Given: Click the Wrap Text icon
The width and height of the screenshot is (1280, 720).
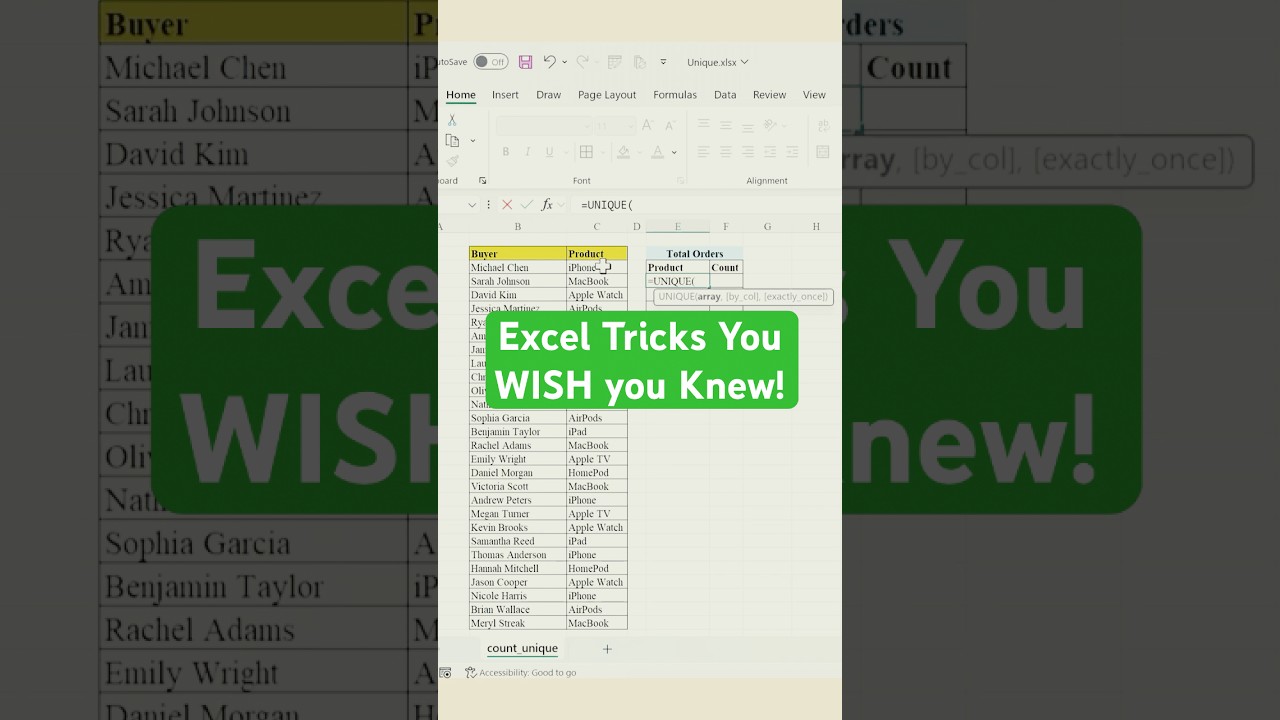Looking at the screenshot, I should 823,125.
